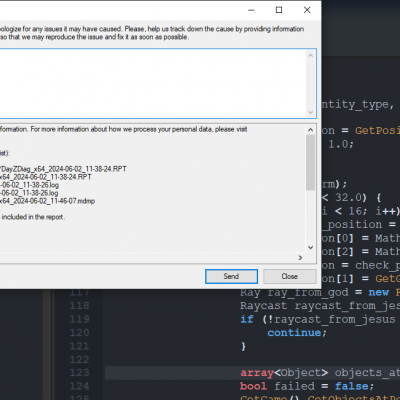Click the report details panel's scroll-down arrow
The height and width of the screenshot is (400, 400).
pyautogui.click(x=311, y=247)
